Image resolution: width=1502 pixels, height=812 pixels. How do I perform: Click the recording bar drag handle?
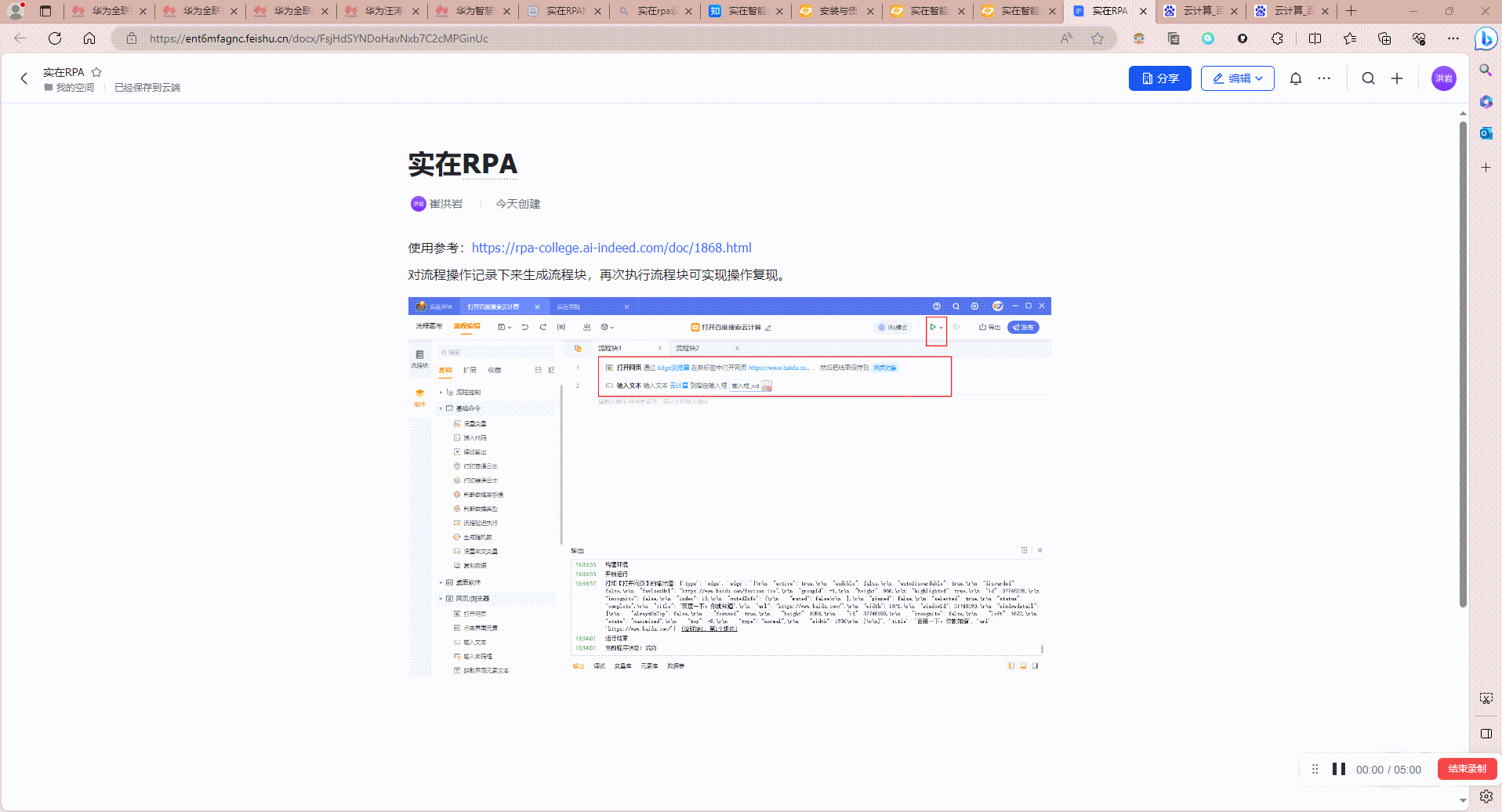1315,769
